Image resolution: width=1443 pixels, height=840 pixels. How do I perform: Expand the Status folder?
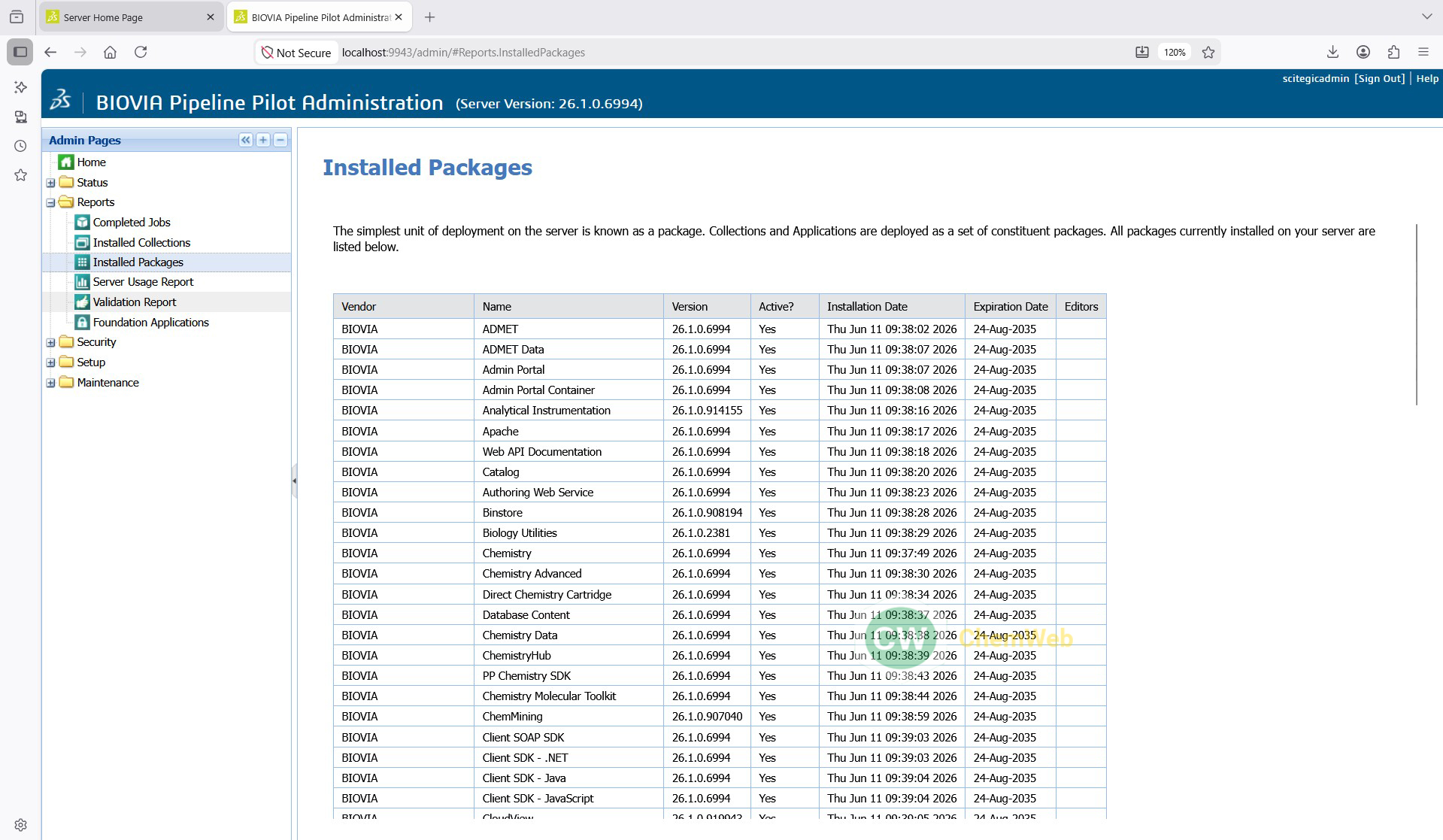(50, 183)
